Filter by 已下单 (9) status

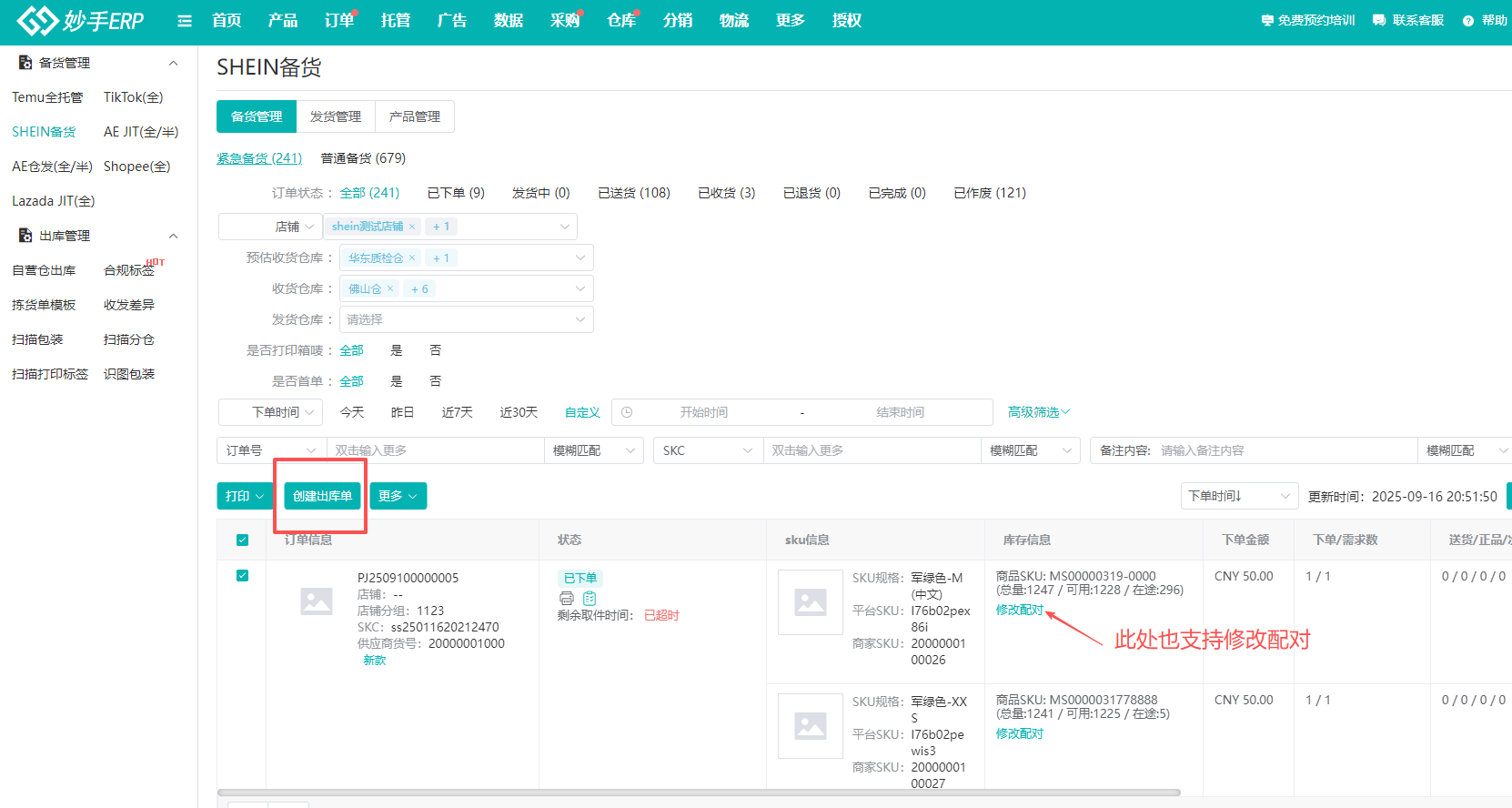pyautogui.click(x=456, y=193)
